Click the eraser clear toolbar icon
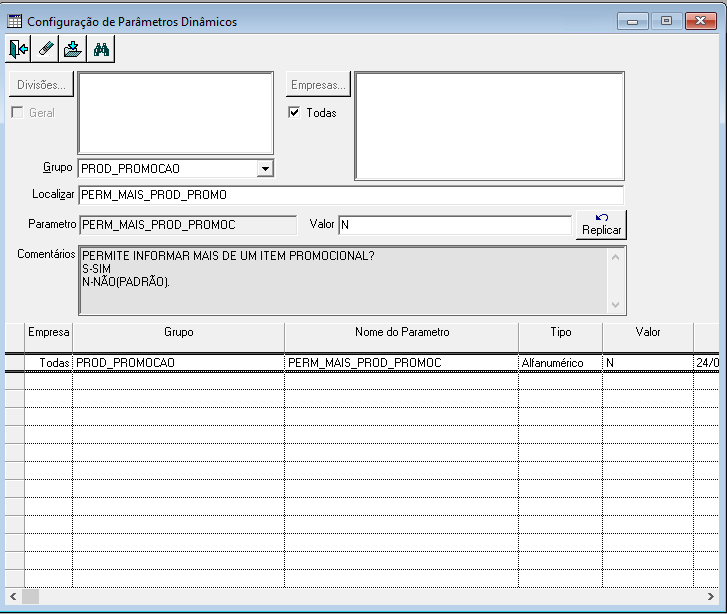 45,49
